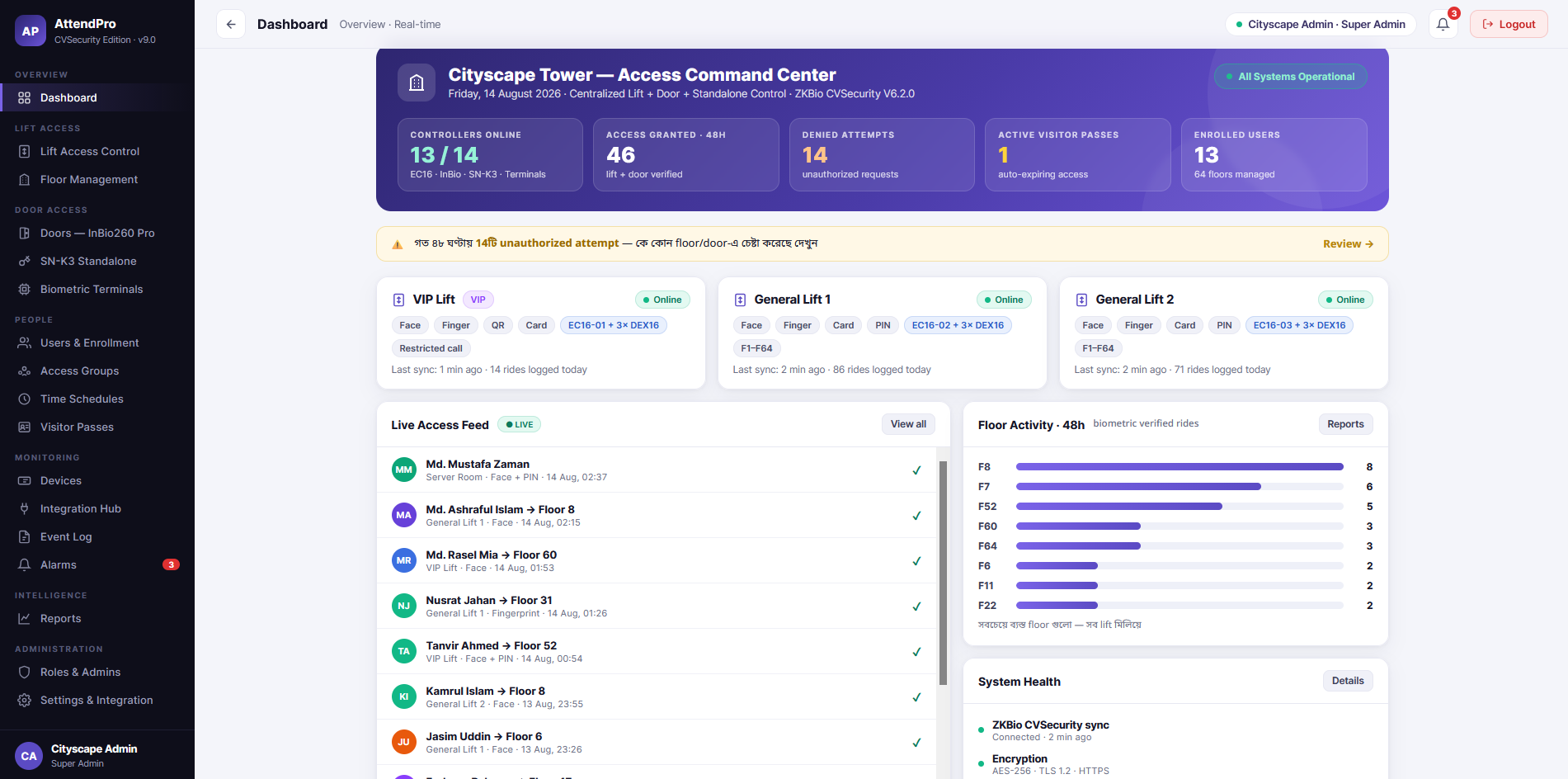Open Lift Access Control menu item
The width and height of the screenshot is (1568, 779).
tap(97, 151)
